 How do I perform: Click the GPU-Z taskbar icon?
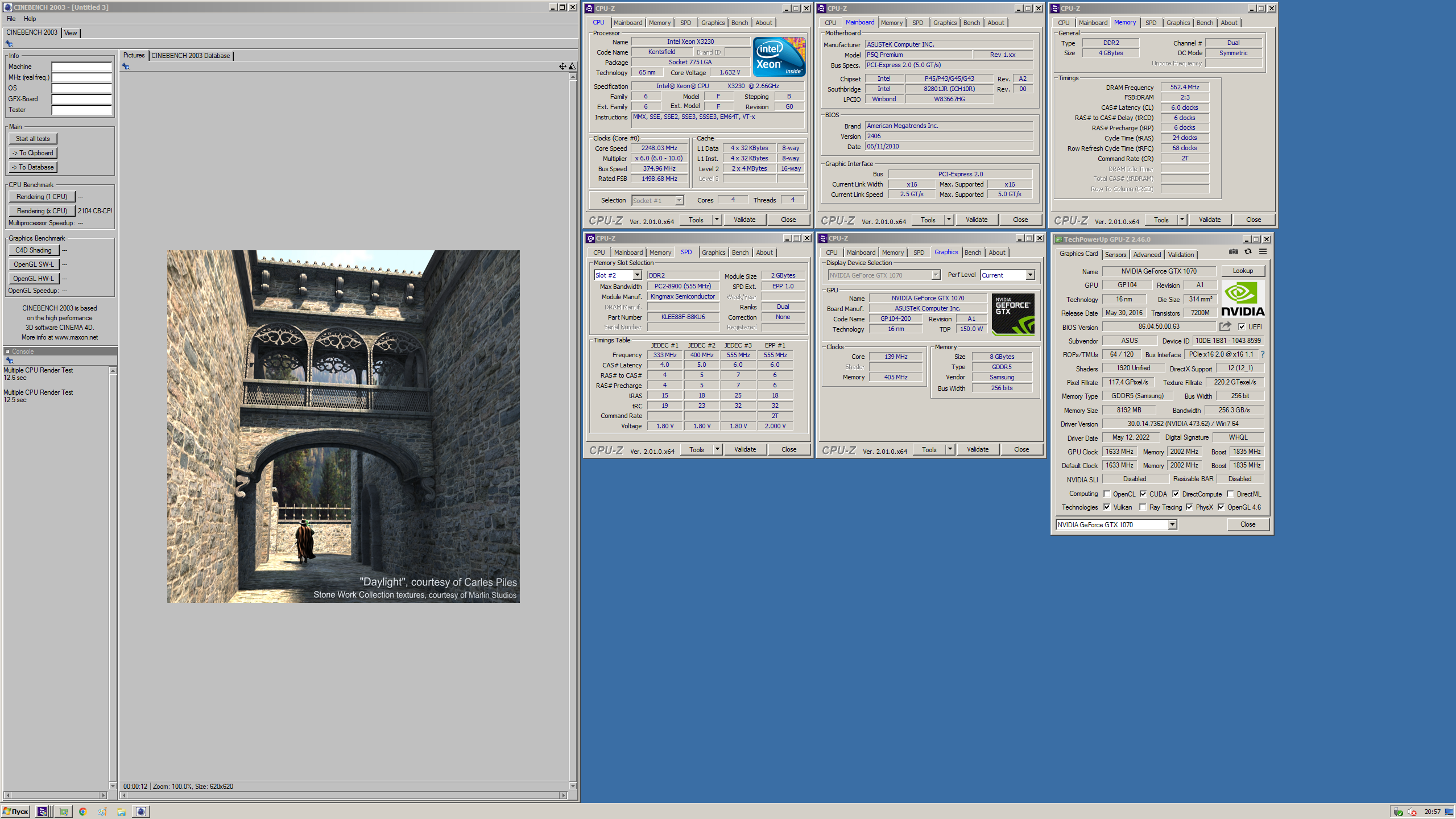(x=64, y=812)
